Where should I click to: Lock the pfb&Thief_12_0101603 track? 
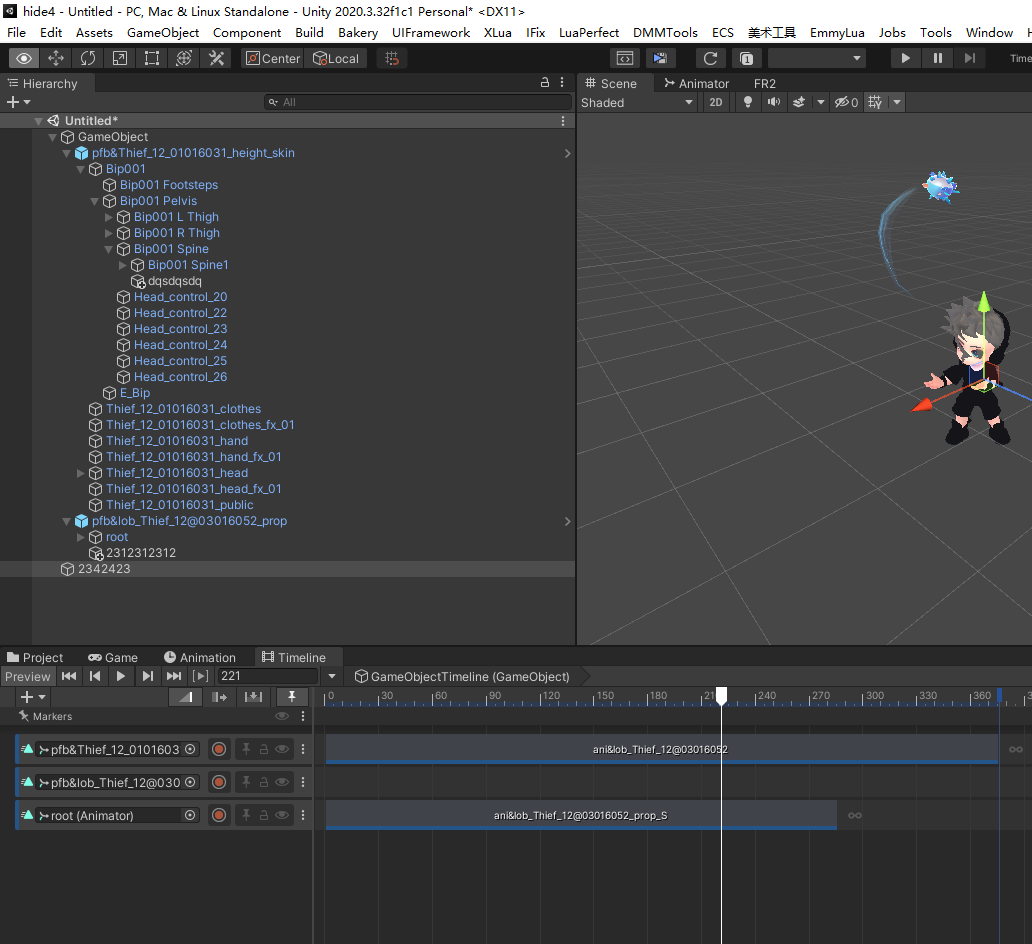click(x=263, y=749)
